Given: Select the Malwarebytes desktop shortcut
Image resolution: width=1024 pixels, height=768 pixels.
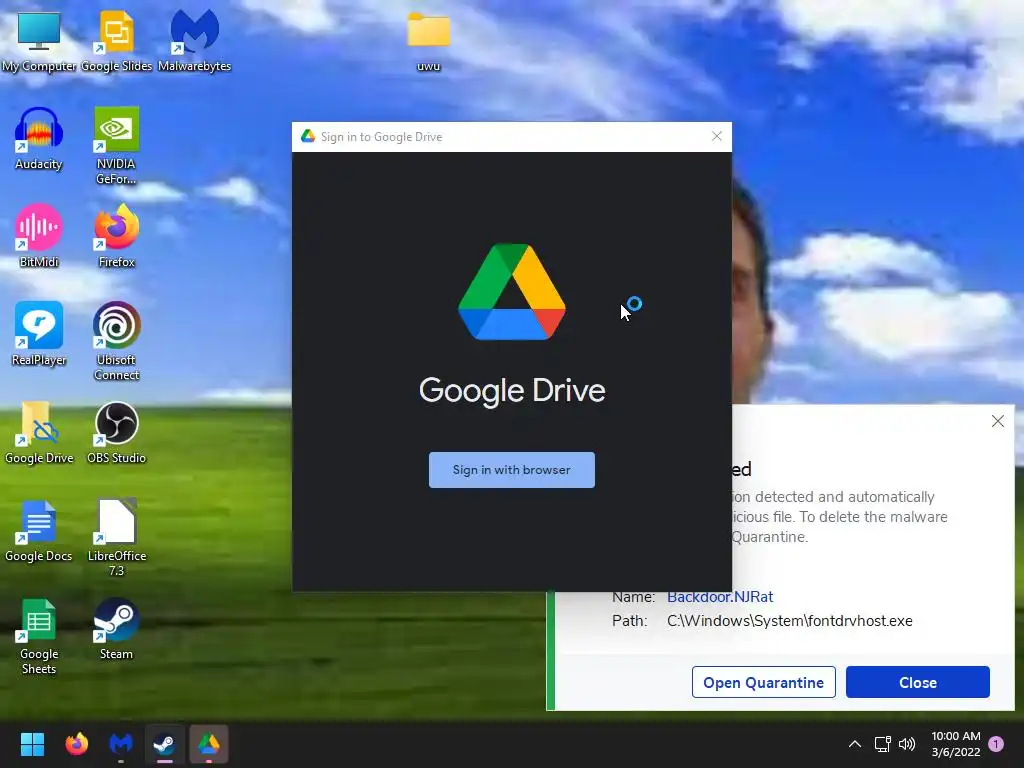Looking at the screenshot, I should tap(195, 40).
